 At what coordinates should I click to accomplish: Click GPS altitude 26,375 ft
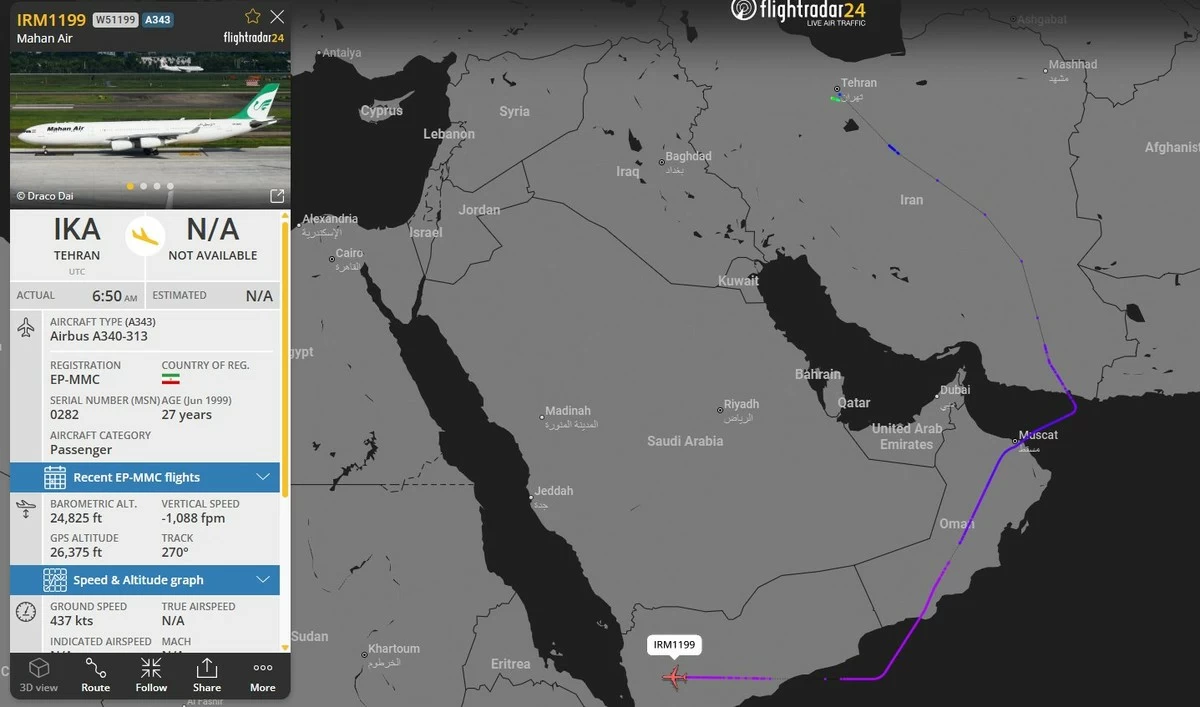pyautogui.click(x=76, y=552)
